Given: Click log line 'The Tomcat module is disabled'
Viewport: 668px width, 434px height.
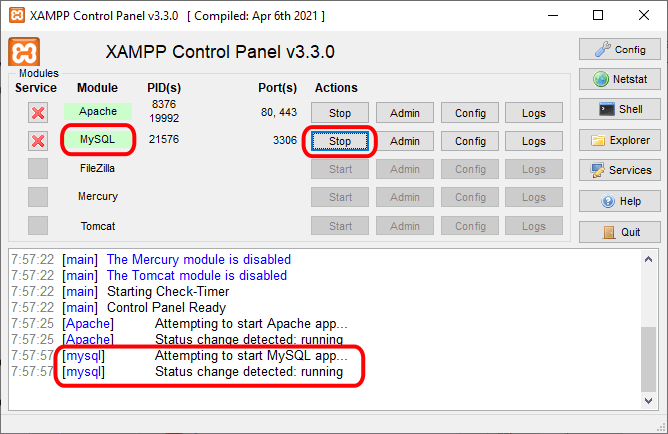Looking at the screenshot, I should click(197, 276).
